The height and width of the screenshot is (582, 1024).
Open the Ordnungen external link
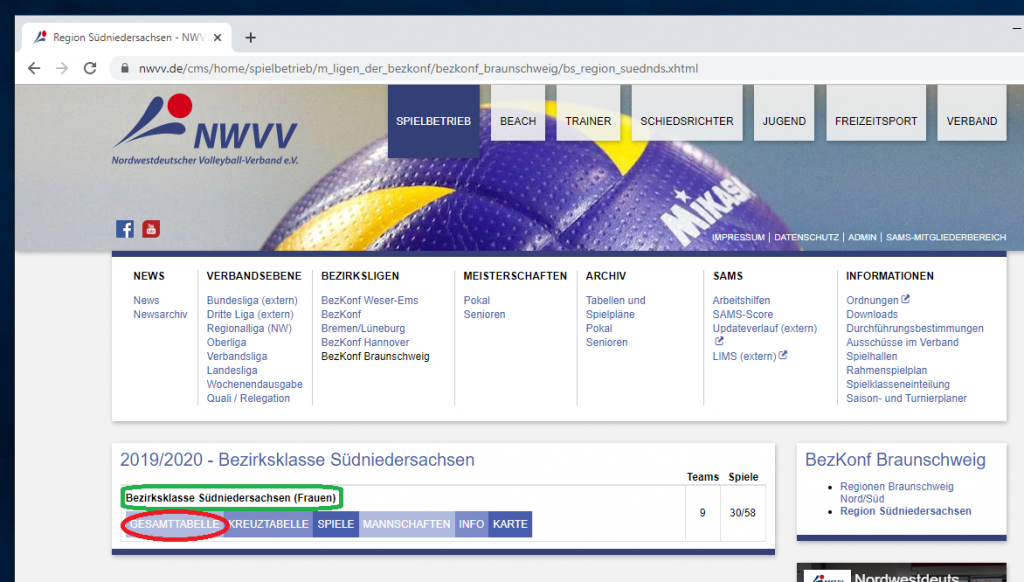878,300
